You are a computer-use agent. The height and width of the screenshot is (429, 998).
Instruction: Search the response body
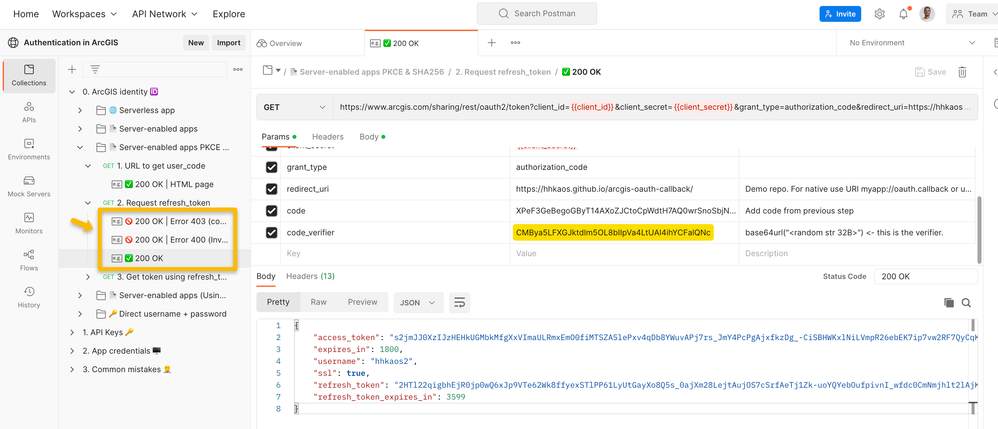966,302
